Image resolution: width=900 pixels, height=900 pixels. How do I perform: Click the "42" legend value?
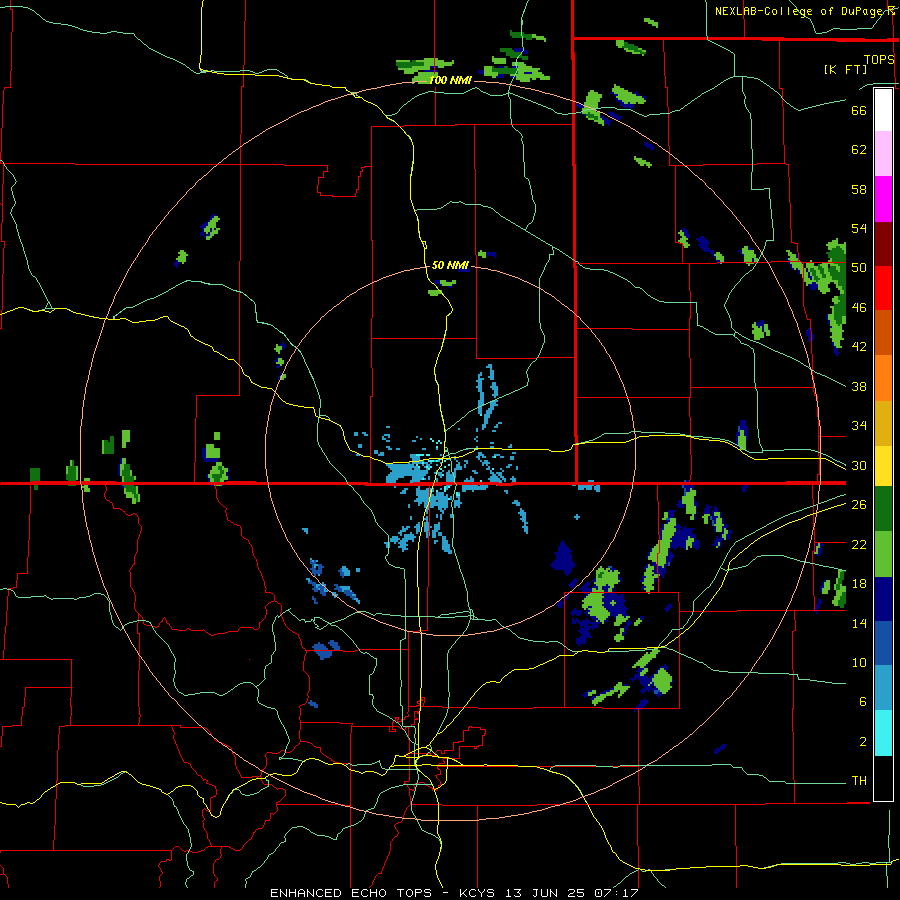[859, 347]
